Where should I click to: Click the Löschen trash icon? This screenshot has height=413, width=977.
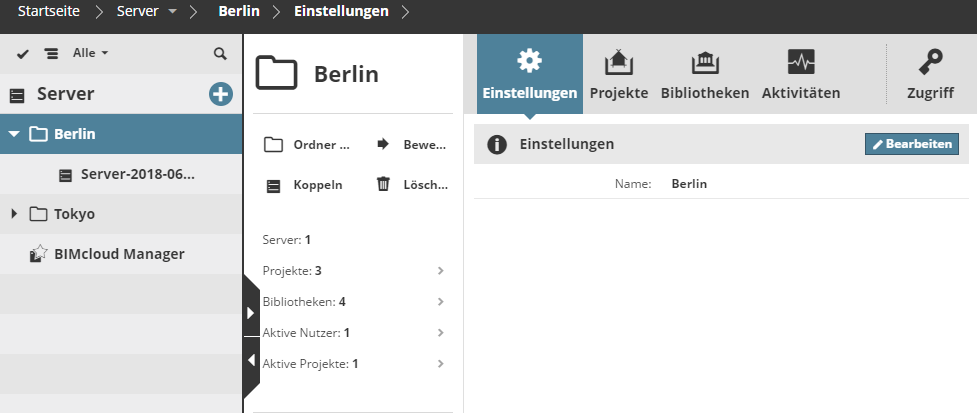383,184
